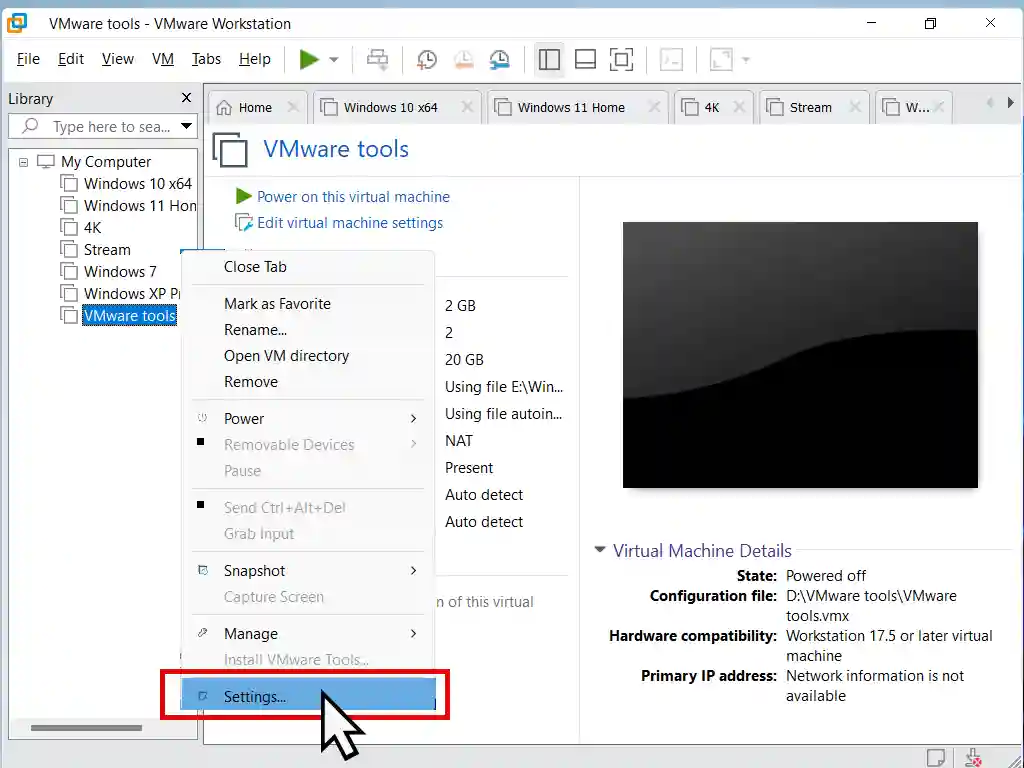Choose Close Tab in the context menu
1024x768 pixels.
point(308,266)
